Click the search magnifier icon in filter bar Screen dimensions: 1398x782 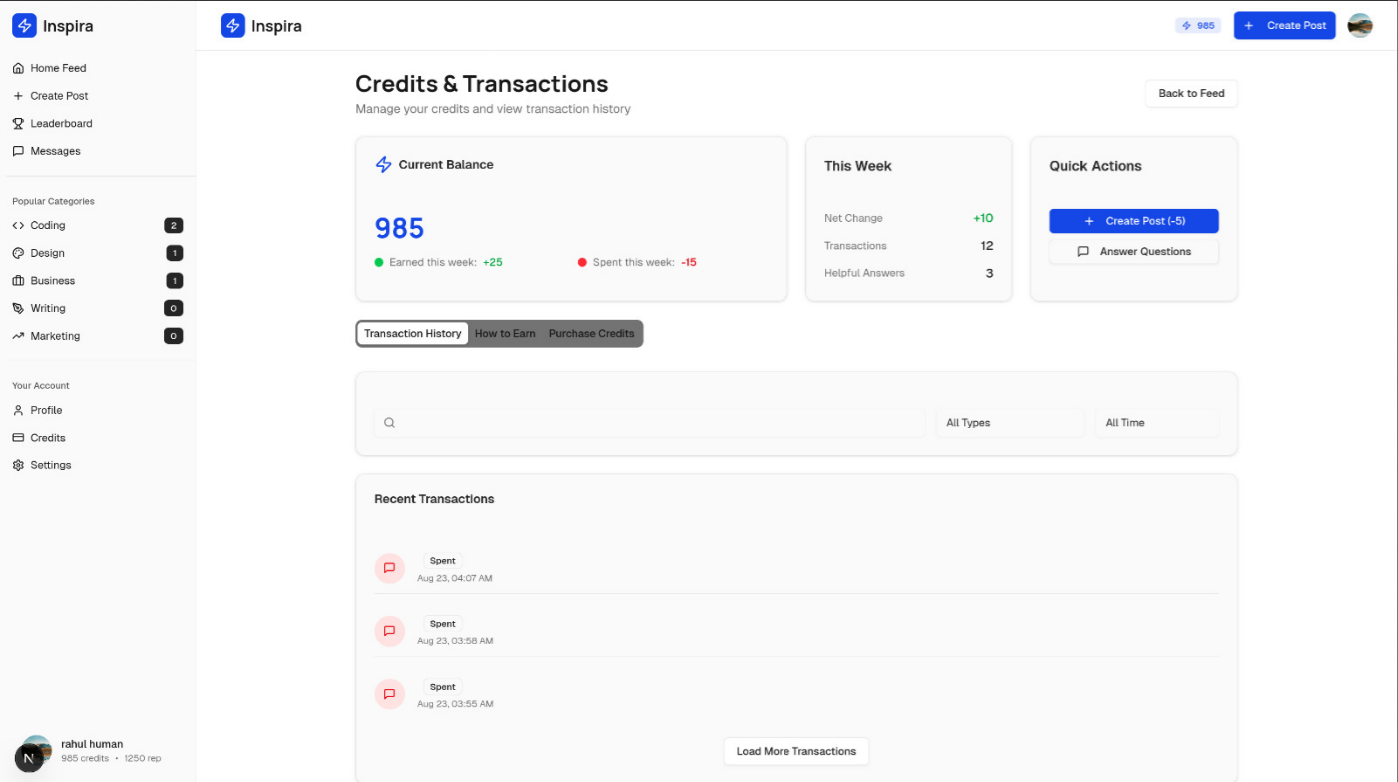(x=390, y=423)
